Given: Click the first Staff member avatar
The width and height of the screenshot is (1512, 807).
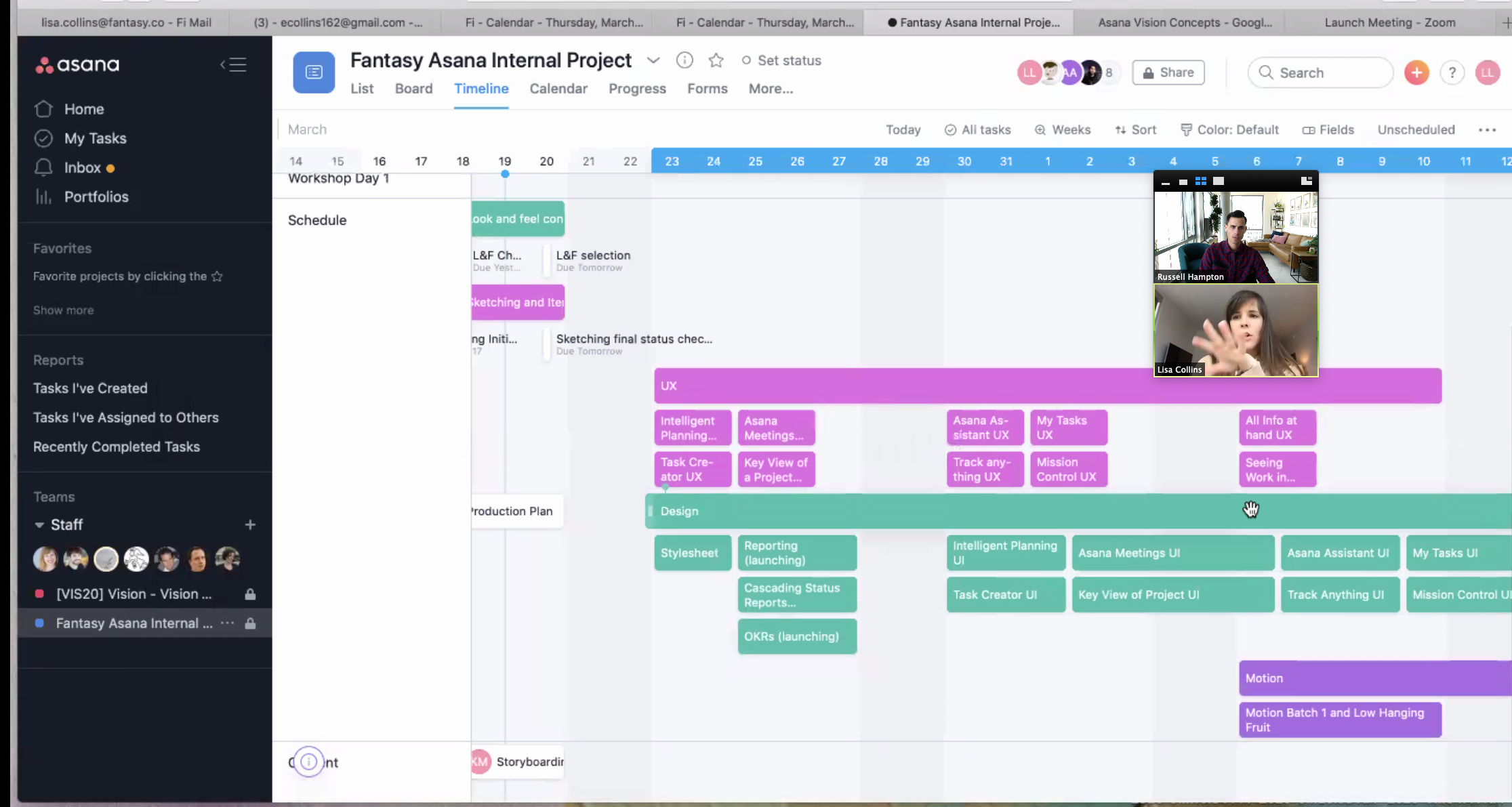Looking at the screenshot, I should (x=45, y=558).
